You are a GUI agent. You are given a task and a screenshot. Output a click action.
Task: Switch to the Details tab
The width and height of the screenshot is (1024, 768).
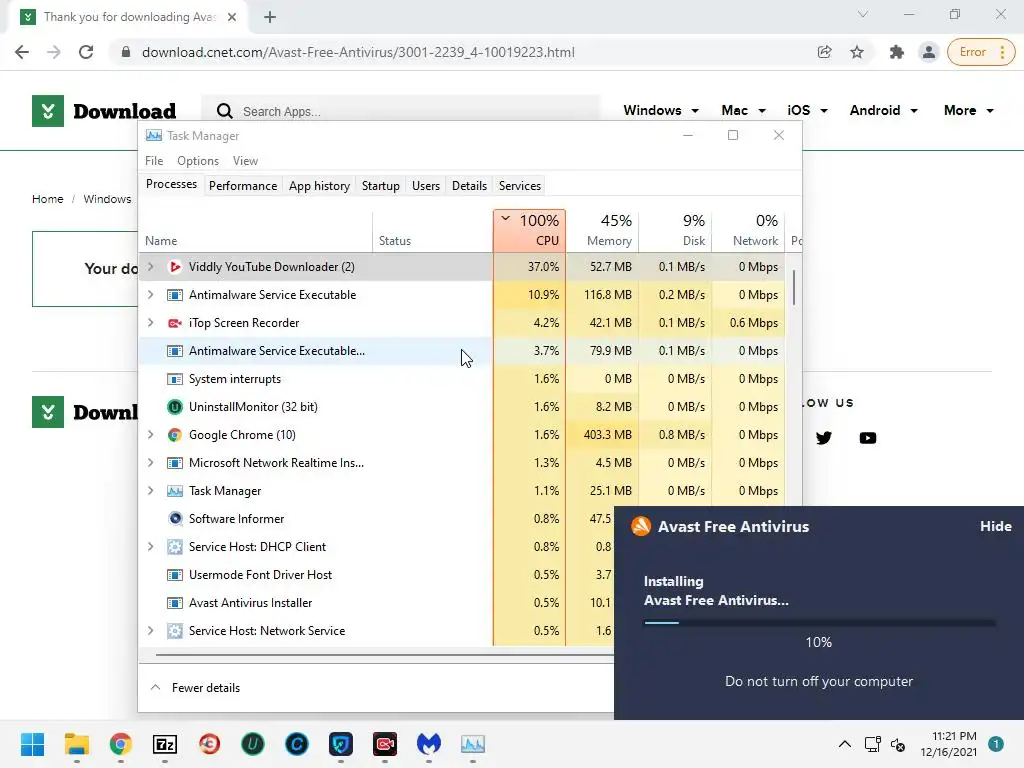(470, 186)
